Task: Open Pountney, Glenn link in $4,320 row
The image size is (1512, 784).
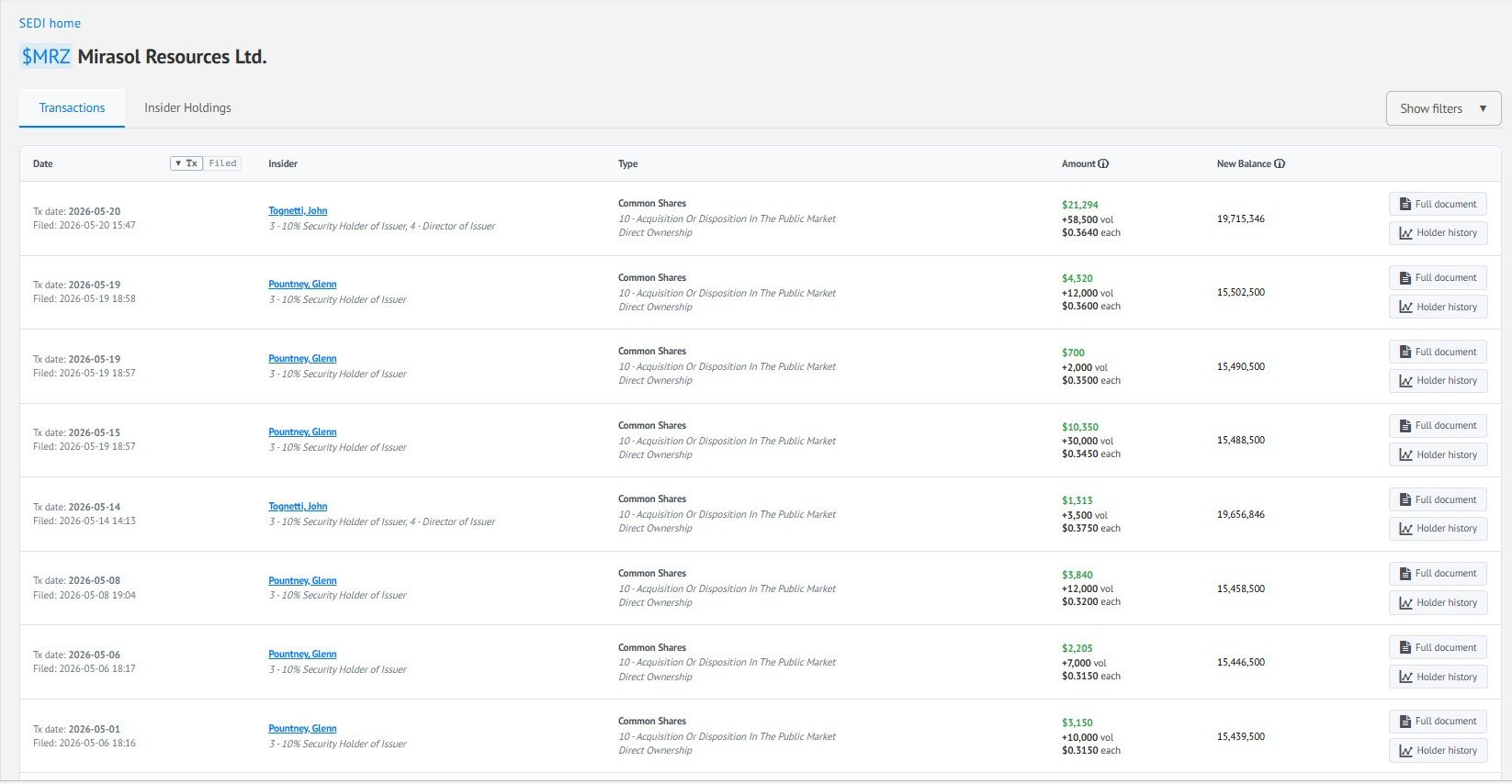Action: tap(302, 284)
